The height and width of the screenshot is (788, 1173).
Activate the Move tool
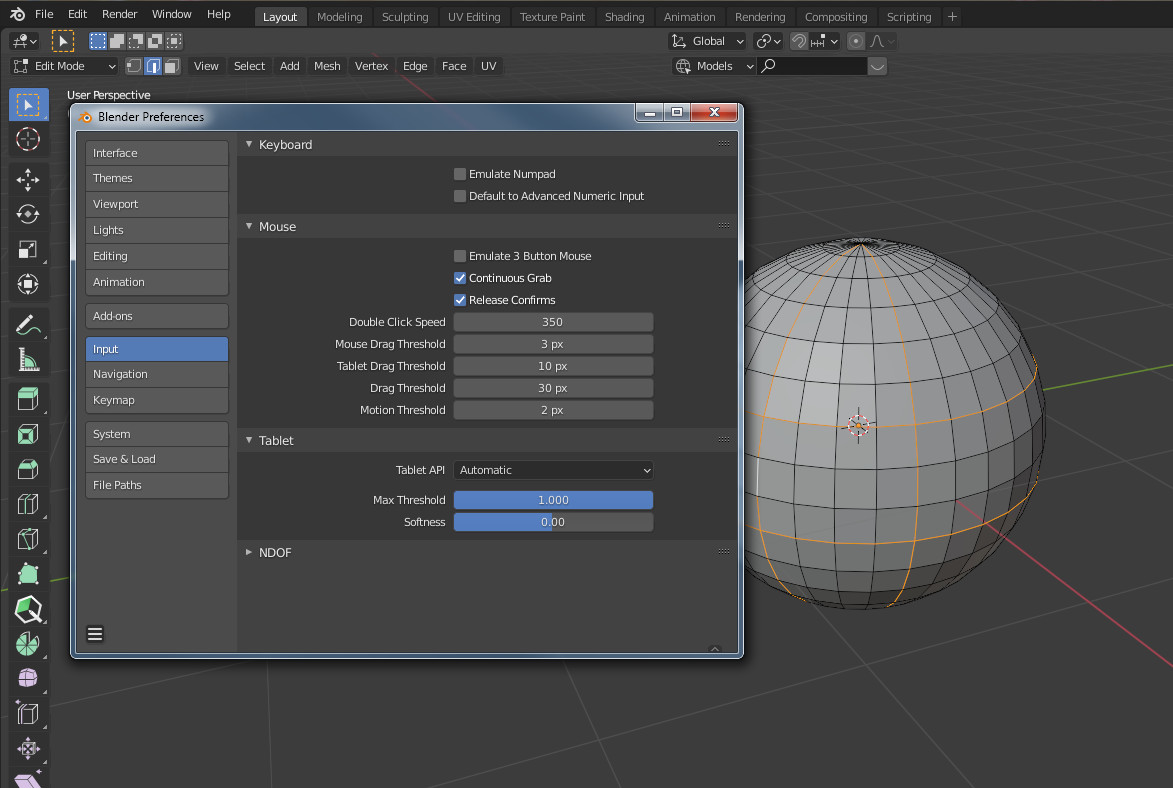28,180
